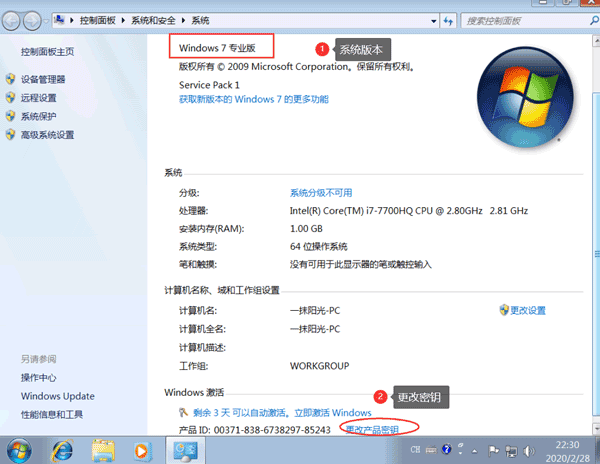Select Control Panel taskbar button
The width and height of the screenshot is (600, 464).
coord(185,451)
